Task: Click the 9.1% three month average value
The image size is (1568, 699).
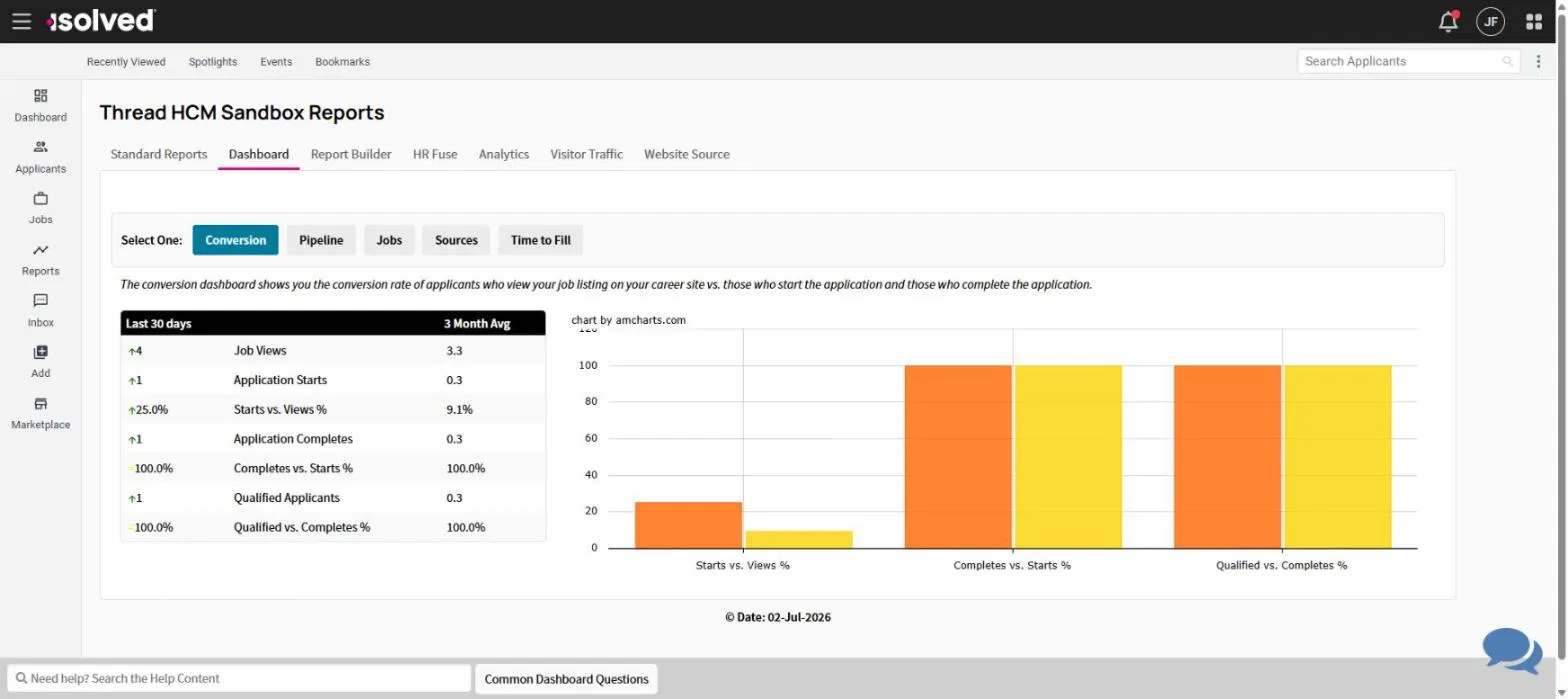Action: (460, 410)
